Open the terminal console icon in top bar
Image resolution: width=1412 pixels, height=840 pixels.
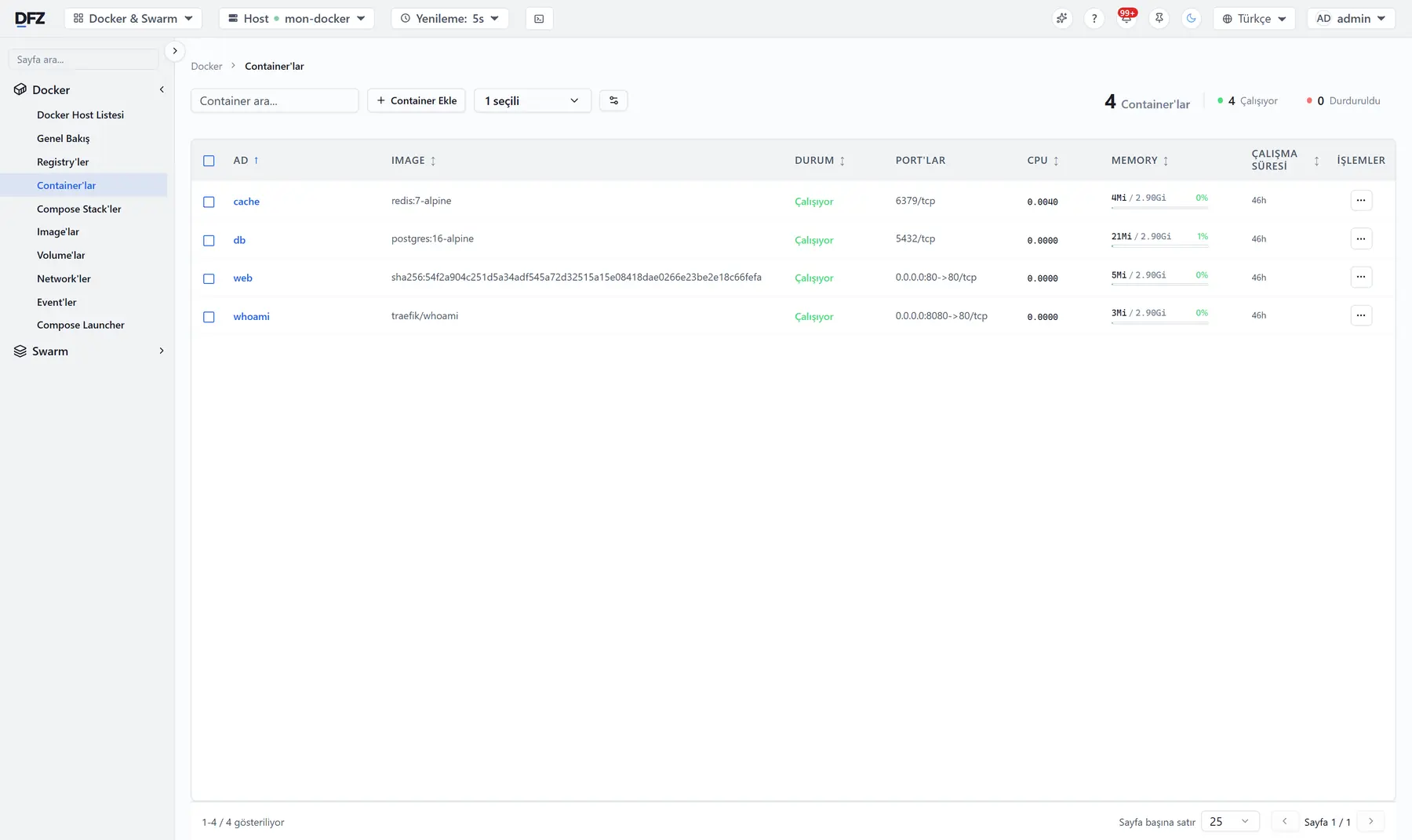[x=539, y=18]
